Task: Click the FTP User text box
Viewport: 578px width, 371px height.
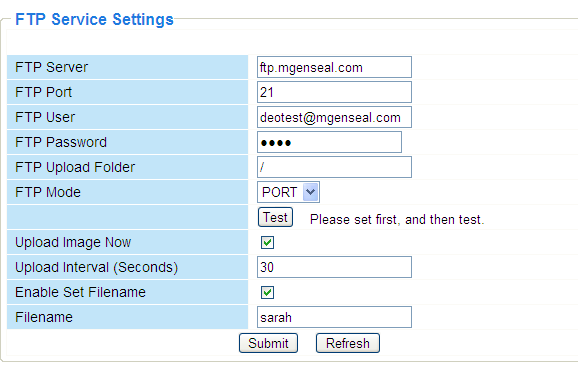Action: coord(334,117)
